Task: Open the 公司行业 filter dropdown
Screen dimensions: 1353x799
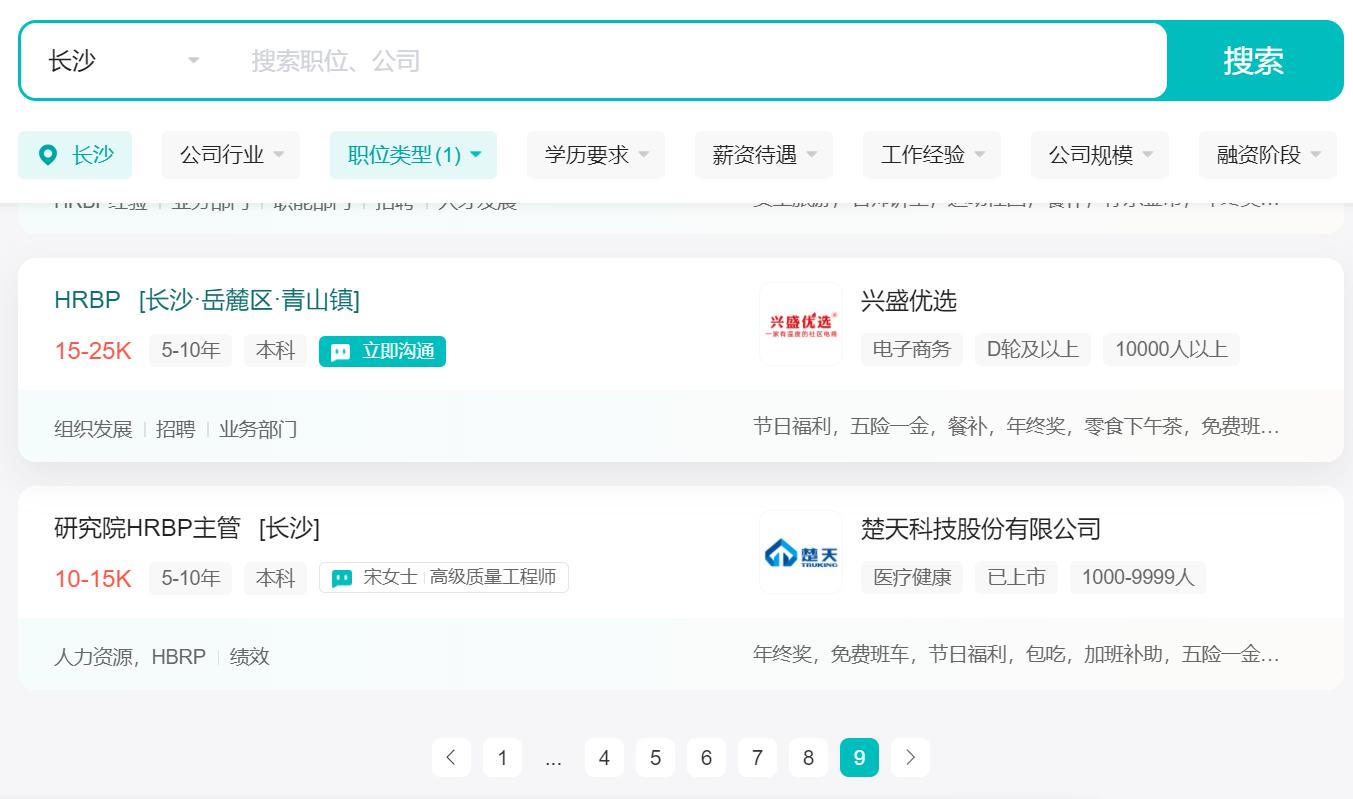Action: pos(231,155)
